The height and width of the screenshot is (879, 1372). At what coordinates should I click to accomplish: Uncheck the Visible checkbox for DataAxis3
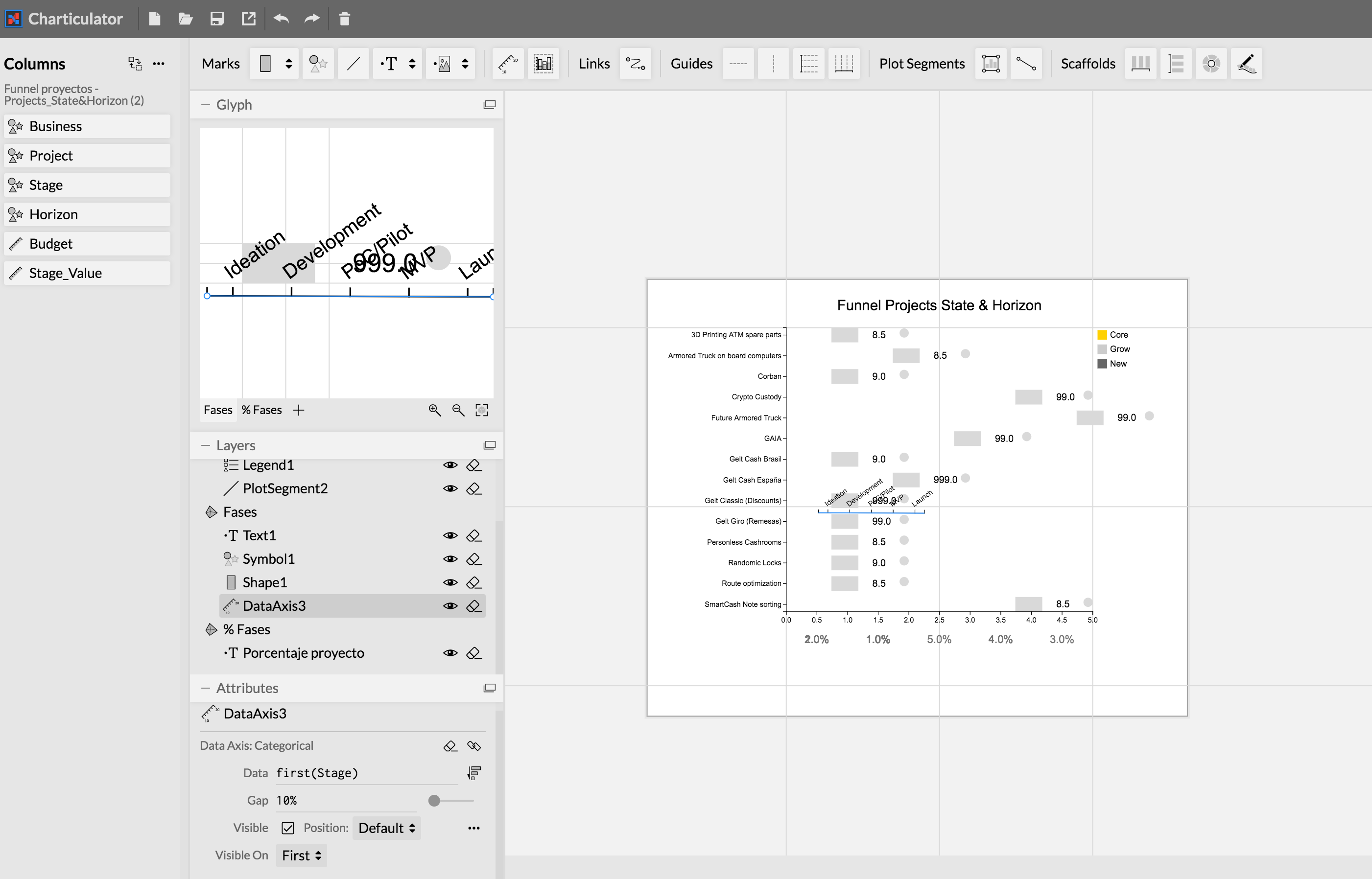point(288,828)
